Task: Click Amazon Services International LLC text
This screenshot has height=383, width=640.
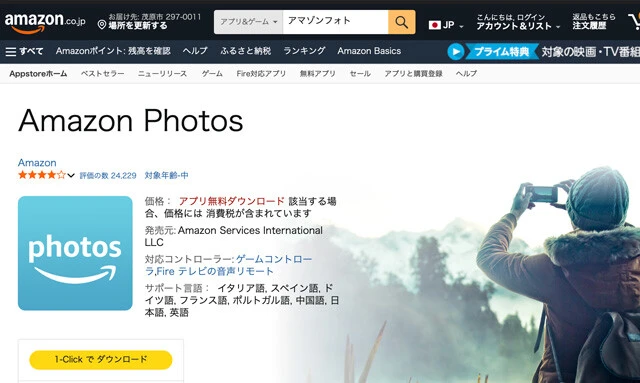Action: tap(233, 236)
